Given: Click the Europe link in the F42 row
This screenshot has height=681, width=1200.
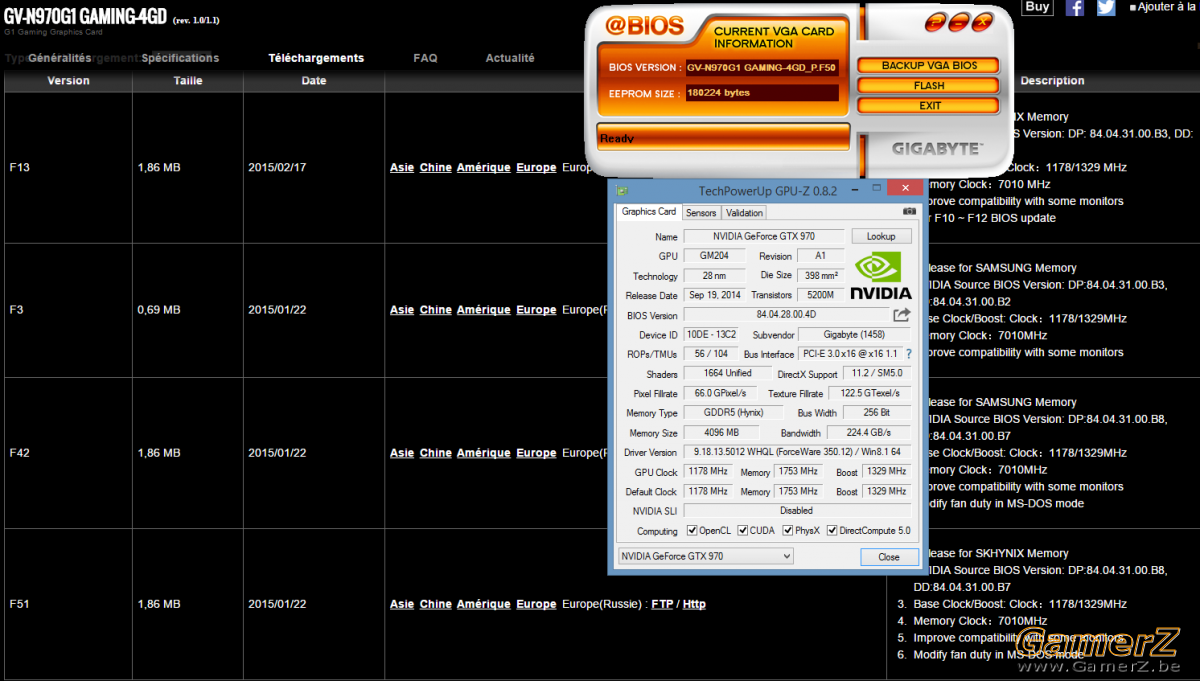Looking at the screenshot, I should tap(536, 453).
